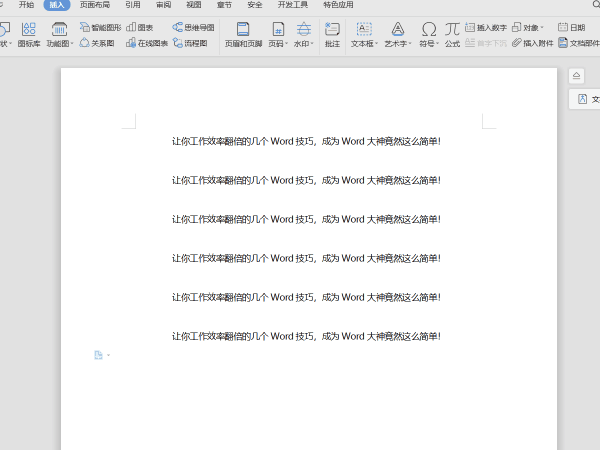
Task: Click the greyed 首字下沉 drop cap button
Action: [x=486, y=43]
